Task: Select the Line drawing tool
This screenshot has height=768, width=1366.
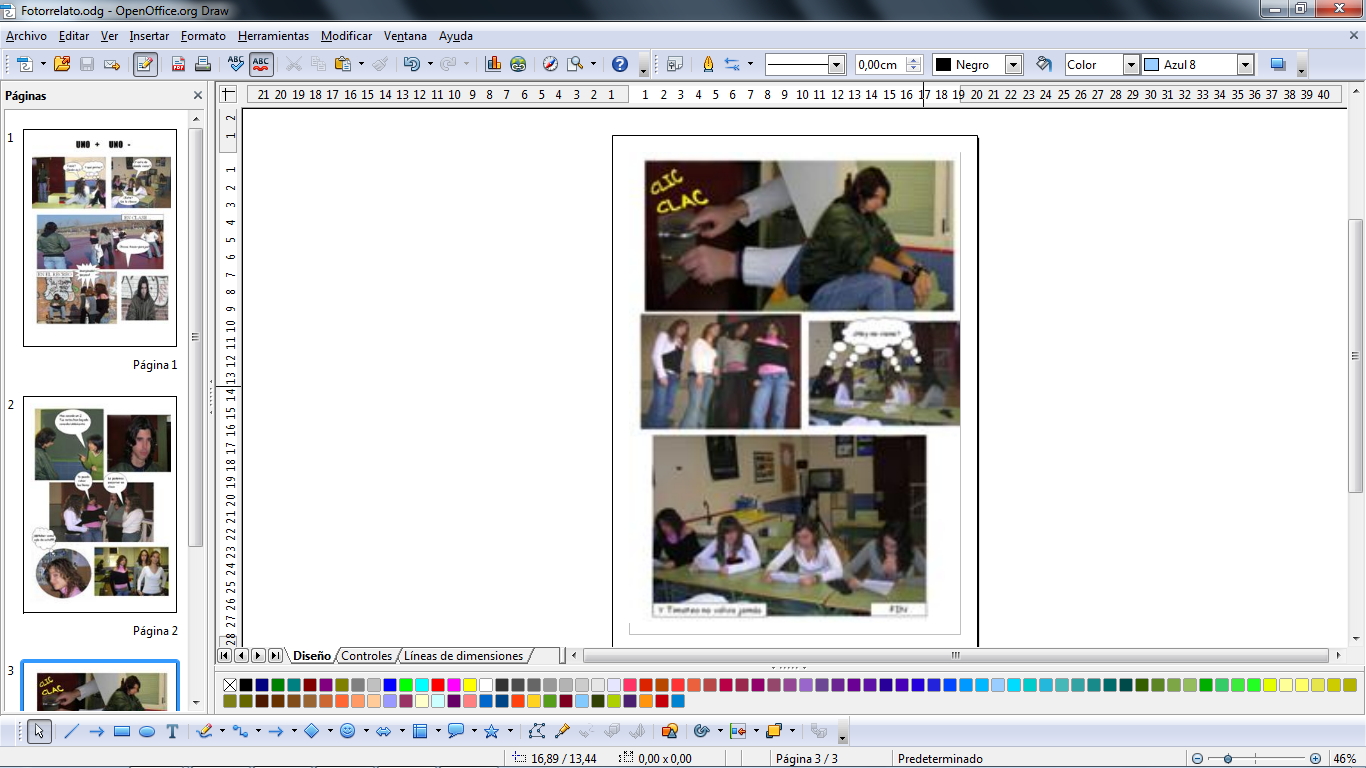Action: tap(71, 731)
